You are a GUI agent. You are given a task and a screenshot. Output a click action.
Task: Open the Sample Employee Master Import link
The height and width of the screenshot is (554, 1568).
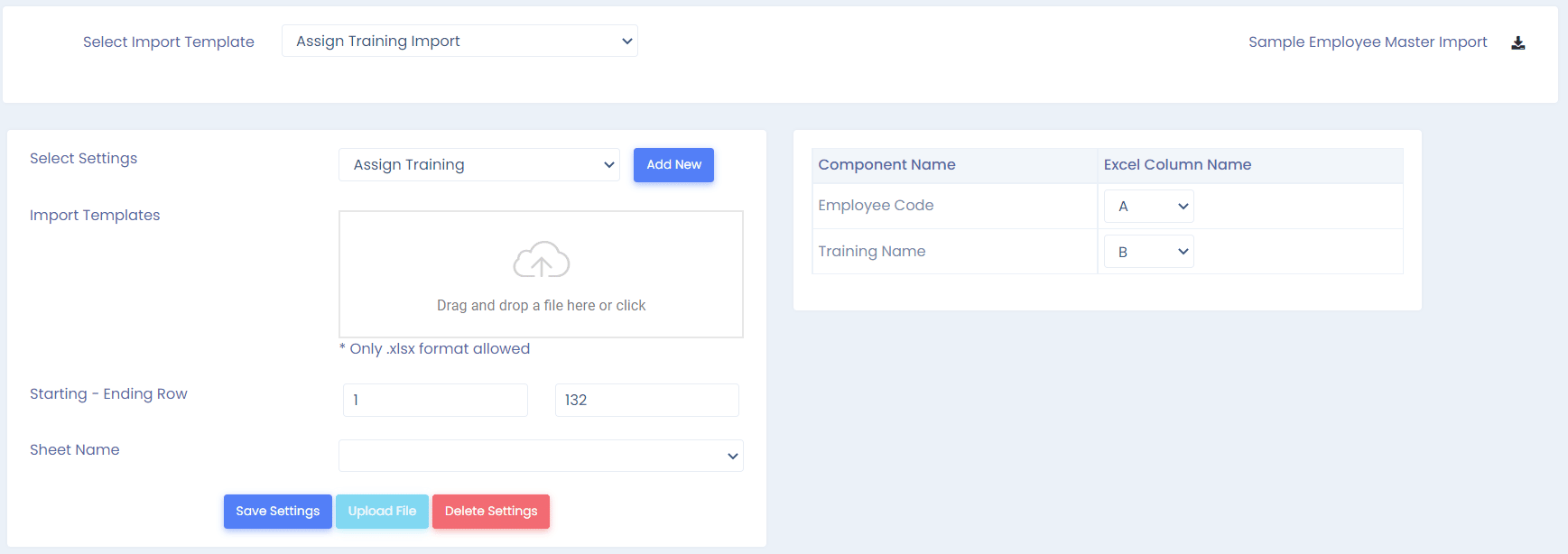click(1367, 42)
